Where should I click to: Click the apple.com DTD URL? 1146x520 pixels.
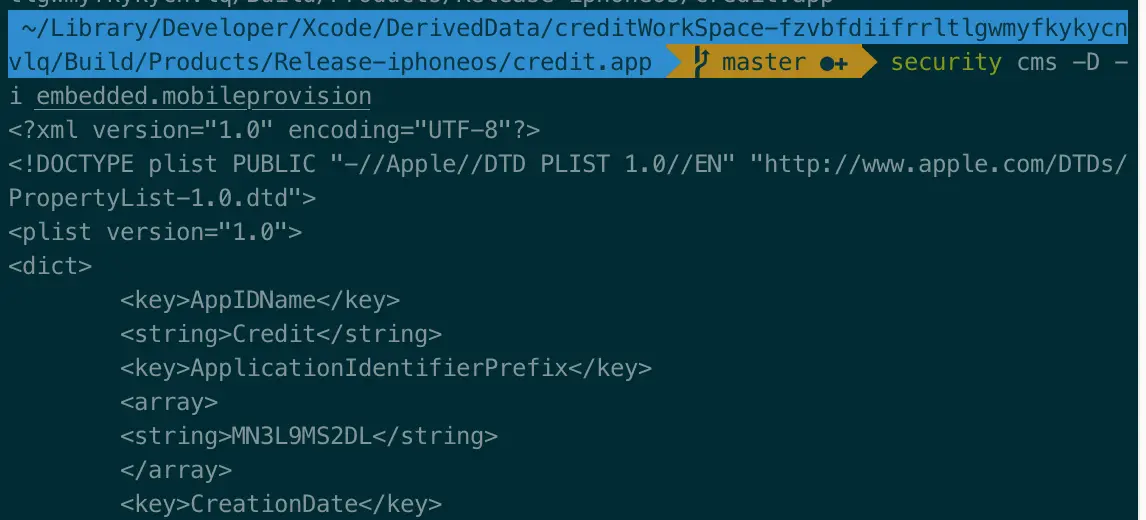point(945,164)
